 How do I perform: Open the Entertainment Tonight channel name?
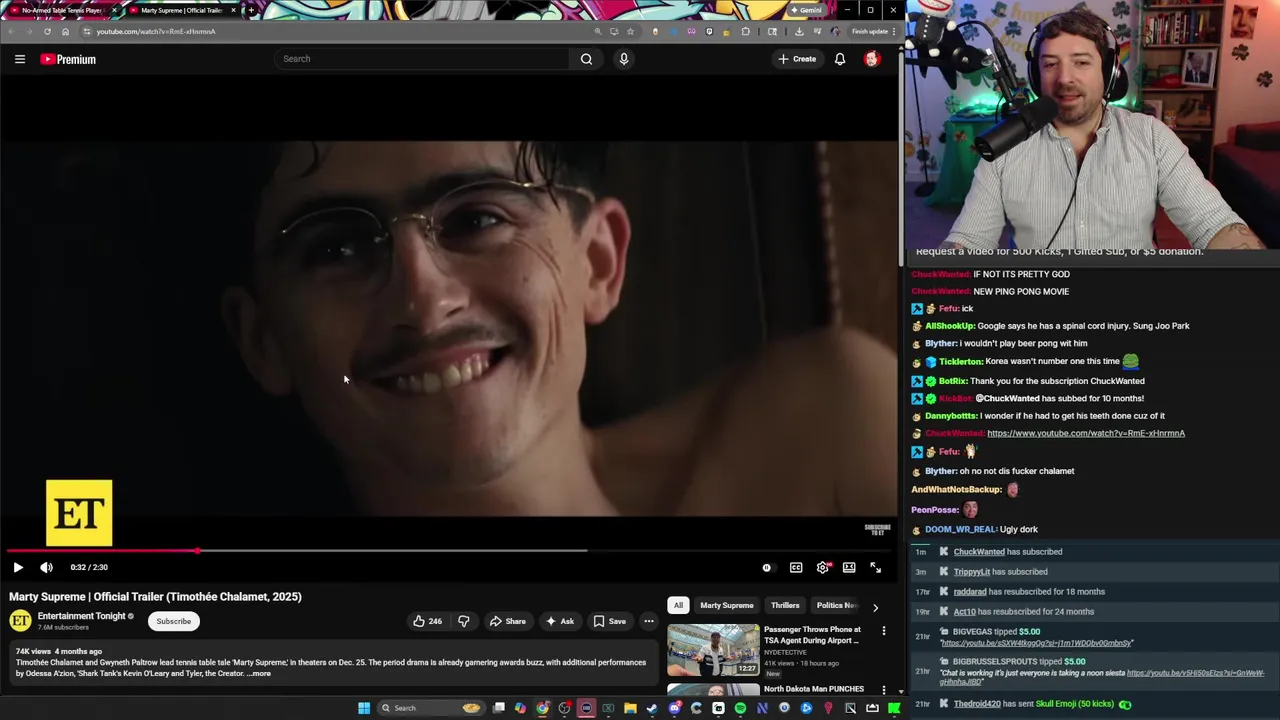click(x=81, y=616)
